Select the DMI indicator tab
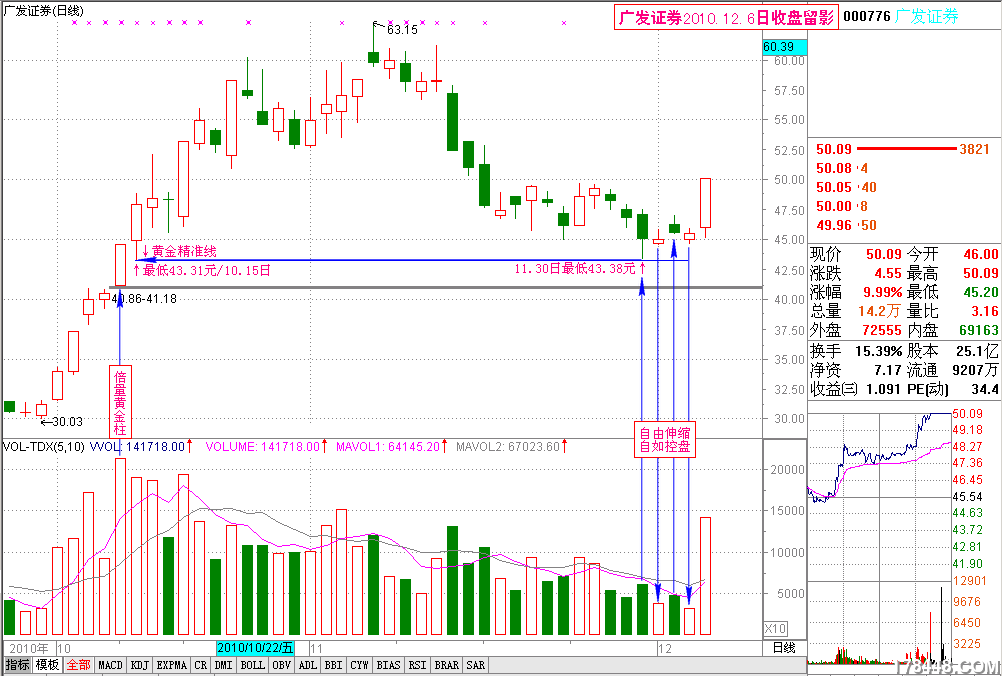This screenshot has height=676, width=1002. click(224, 665)
